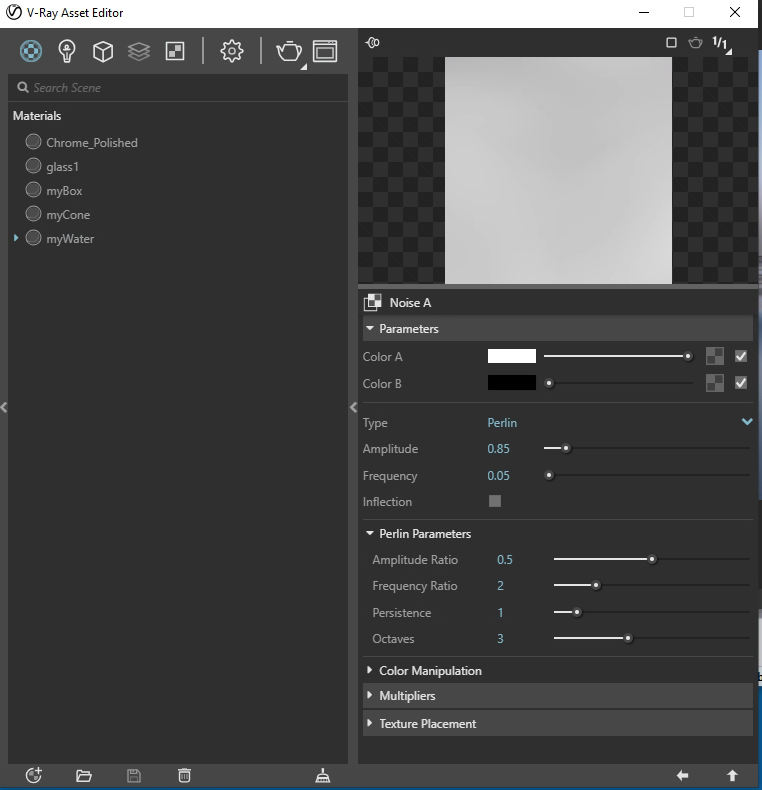The height and width of the screenshot is (790, 762).
Task: Add a new asset with plus icon
Action: coord(34,775)
